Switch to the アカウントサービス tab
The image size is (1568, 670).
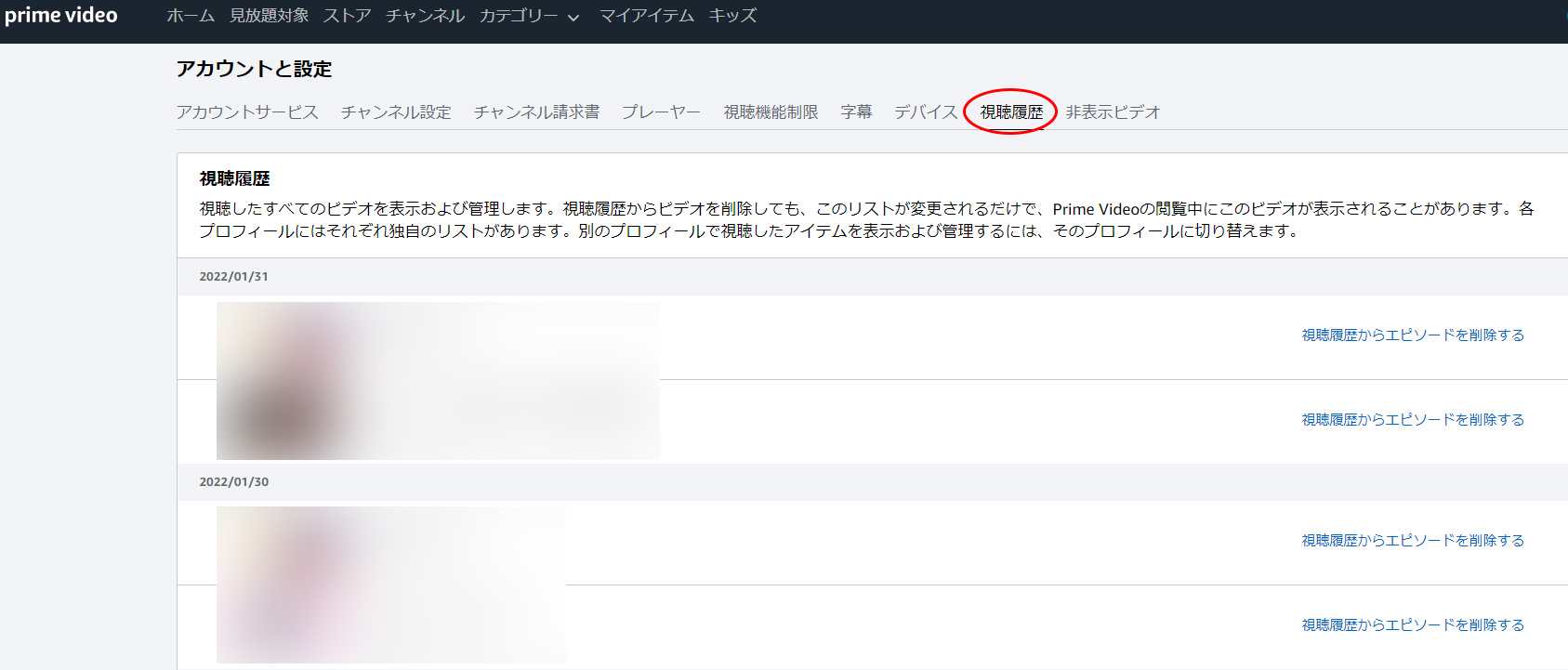pyautogui.click(x=247, y=112)
